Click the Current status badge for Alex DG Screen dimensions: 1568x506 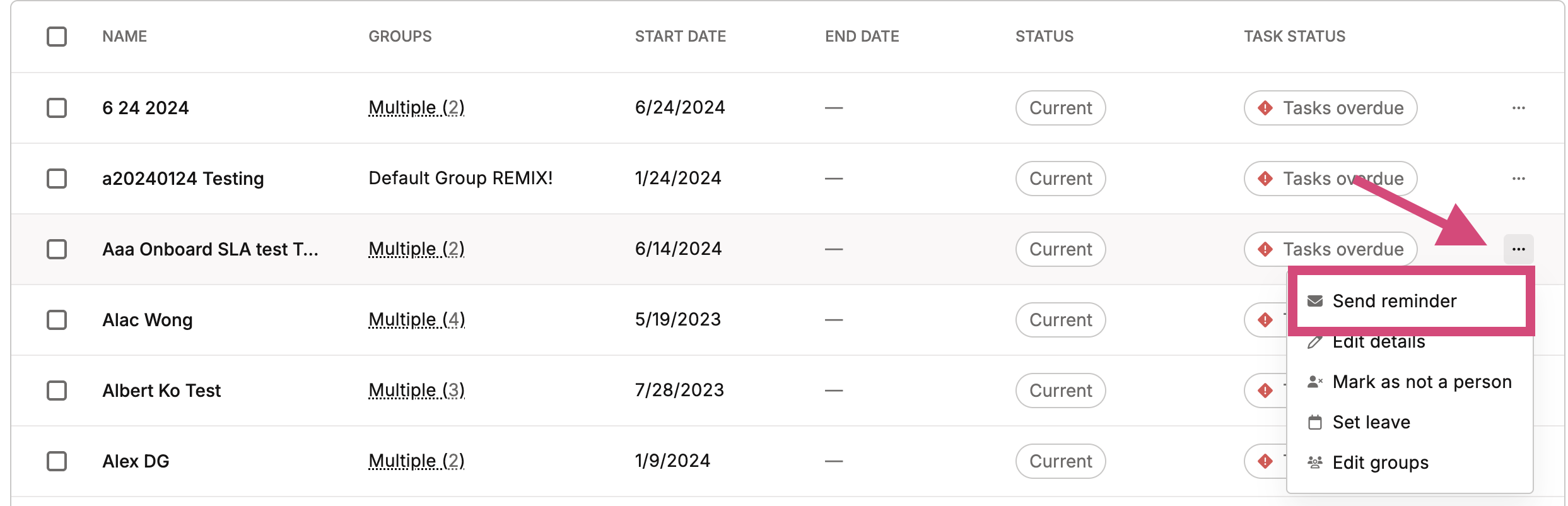point(1060,461)
